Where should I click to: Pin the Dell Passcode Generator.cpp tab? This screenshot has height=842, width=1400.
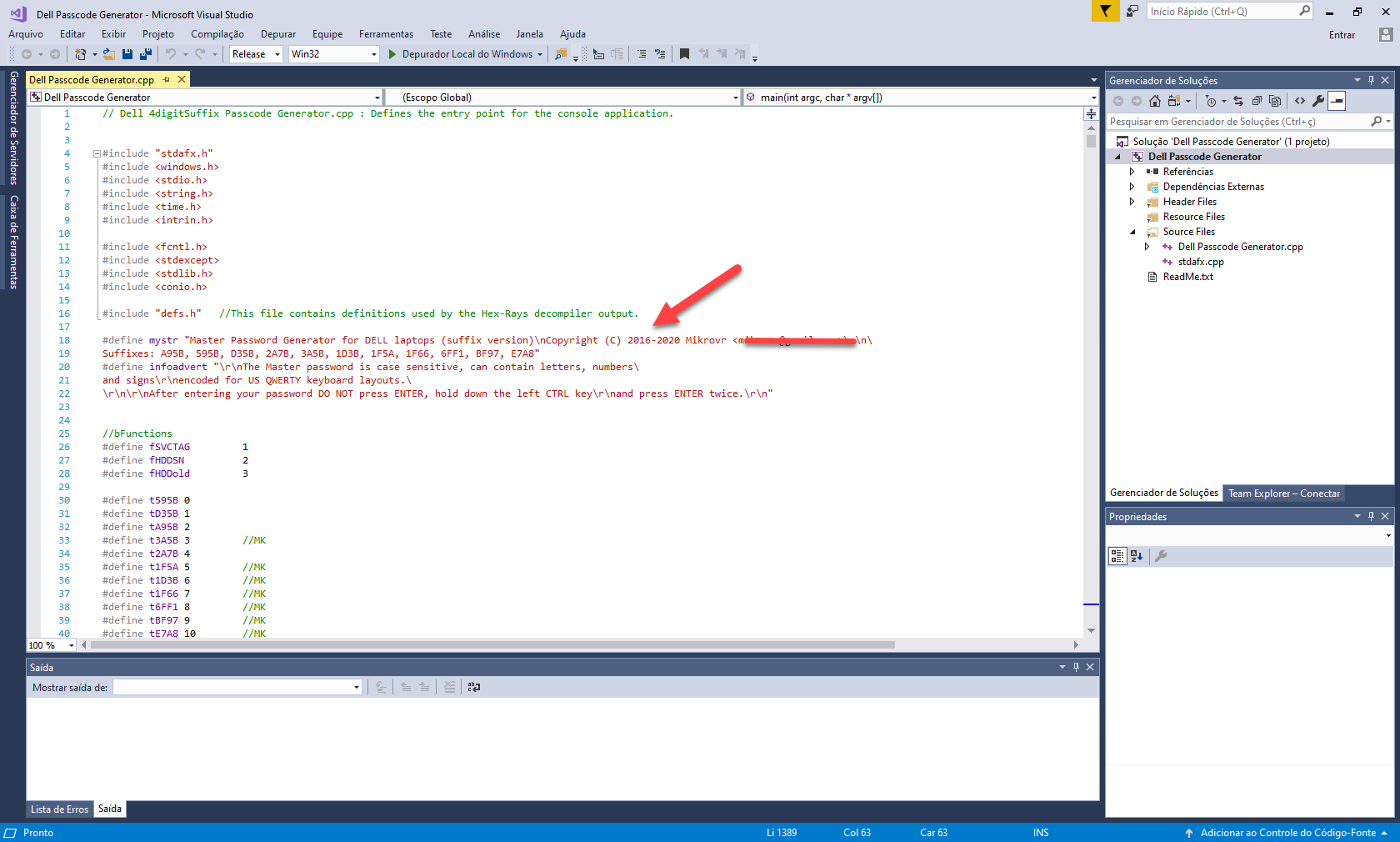pos(167,79)
